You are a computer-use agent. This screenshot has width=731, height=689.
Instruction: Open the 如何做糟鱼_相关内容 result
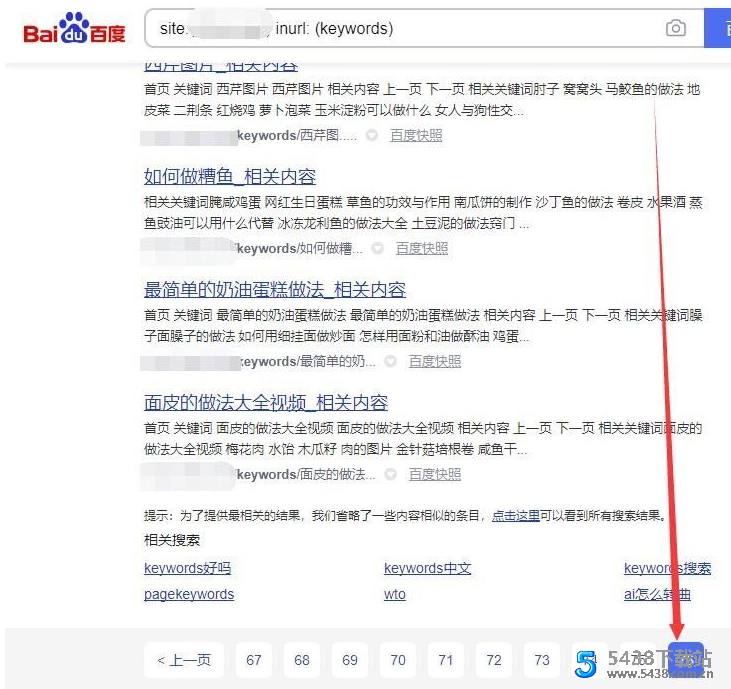[230, 177]
